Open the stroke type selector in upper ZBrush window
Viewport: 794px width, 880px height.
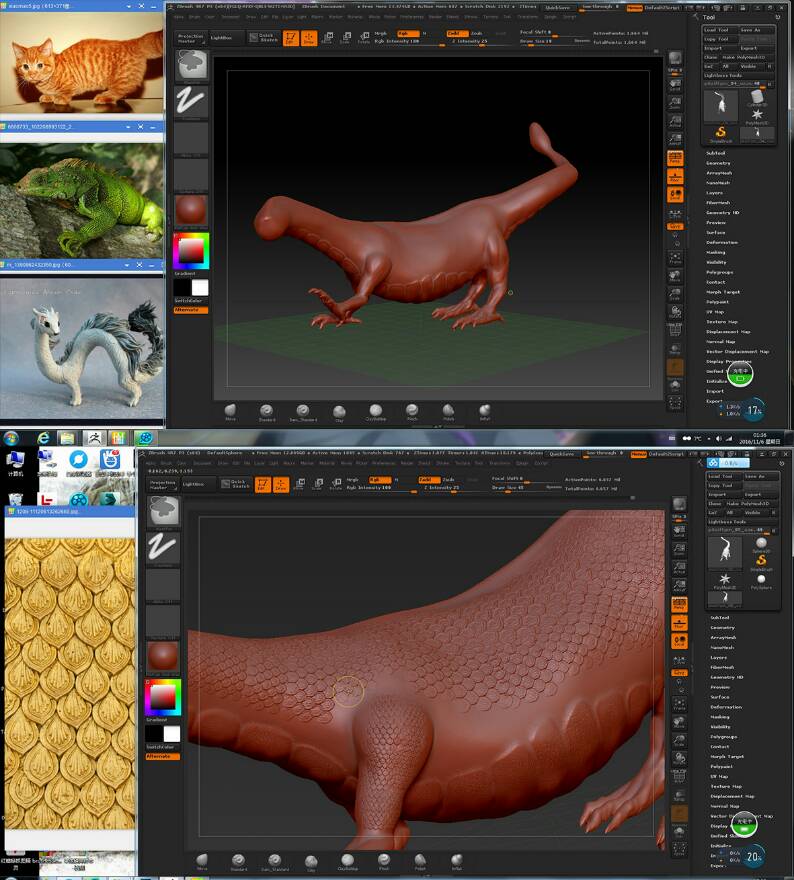coord(191,102)
